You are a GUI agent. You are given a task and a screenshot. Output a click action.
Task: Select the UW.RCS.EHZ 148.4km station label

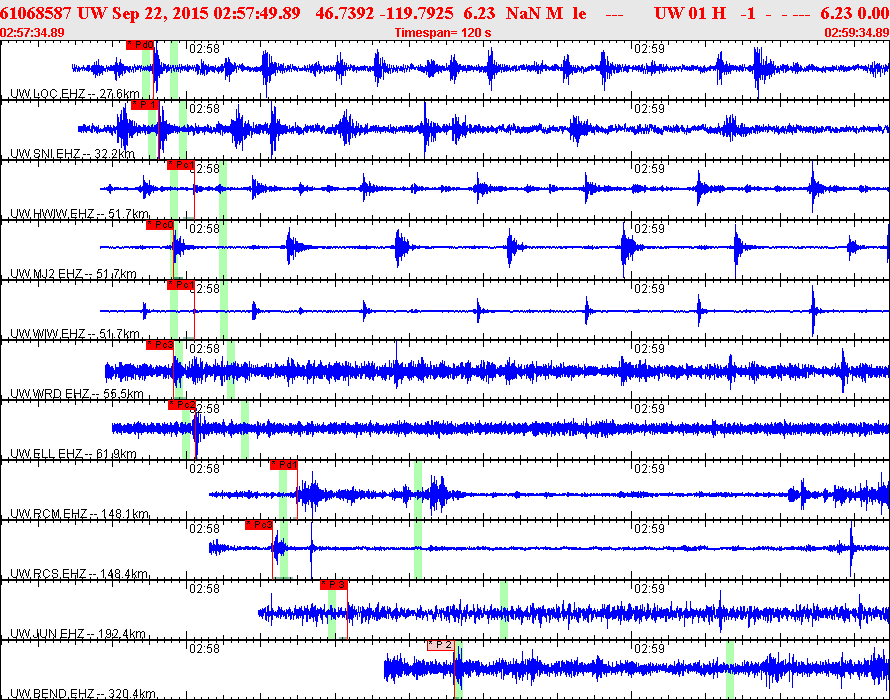79,573
